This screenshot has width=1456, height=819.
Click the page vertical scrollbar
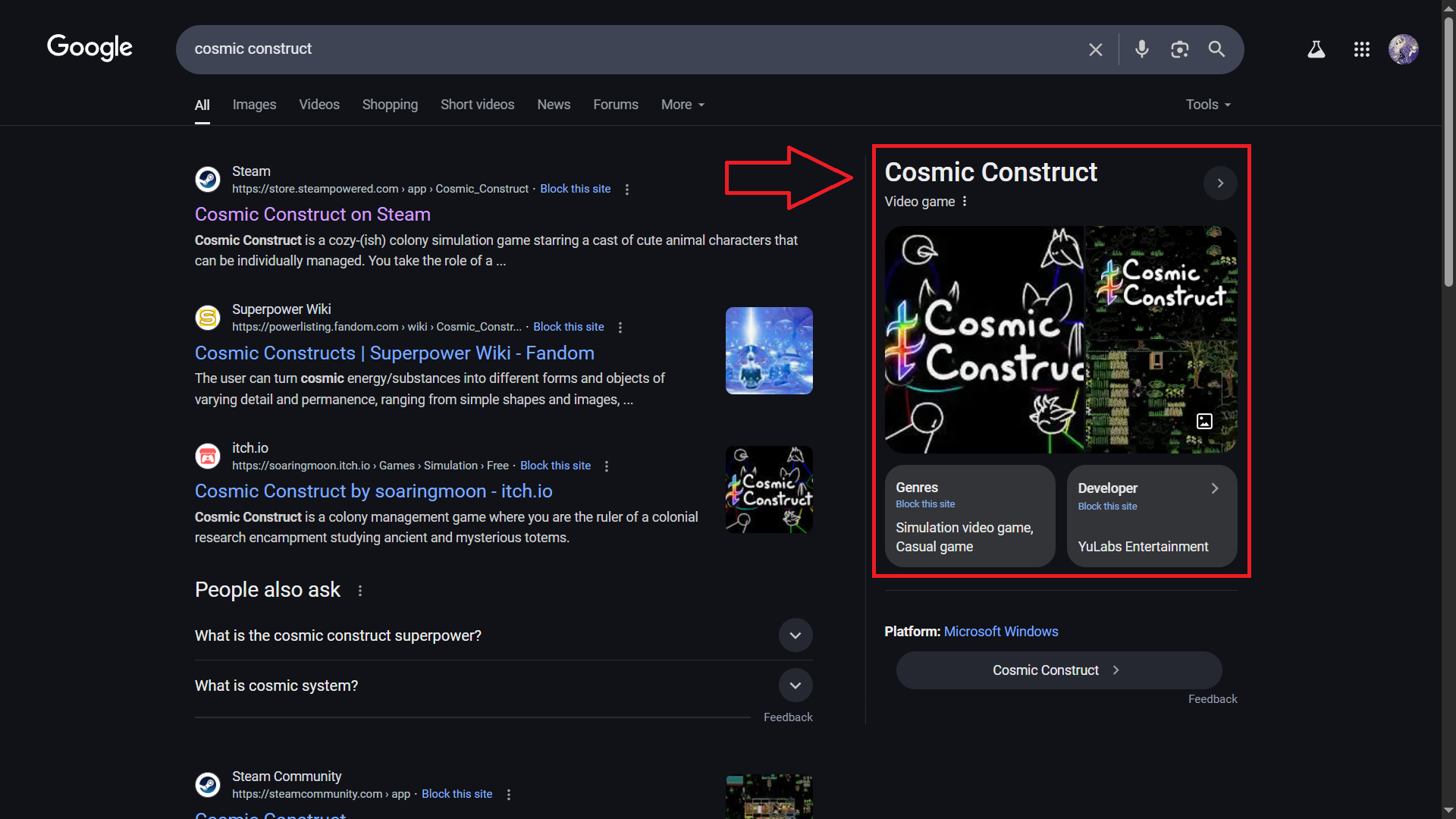coord(1448,152)
